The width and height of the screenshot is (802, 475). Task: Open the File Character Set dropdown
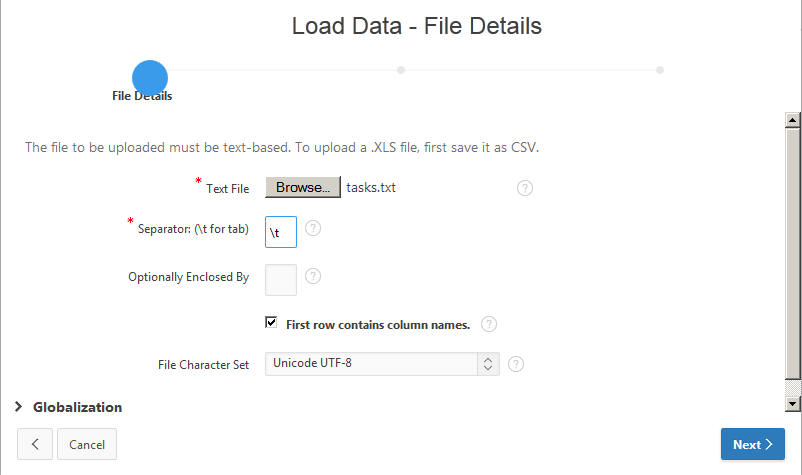381,363
